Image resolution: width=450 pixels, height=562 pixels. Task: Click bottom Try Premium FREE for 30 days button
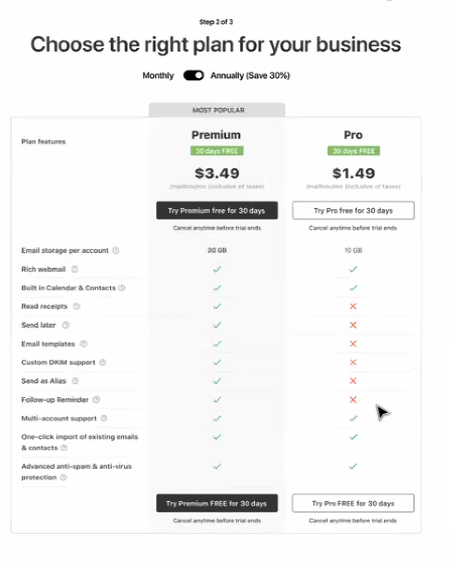(x=217, y=503)
